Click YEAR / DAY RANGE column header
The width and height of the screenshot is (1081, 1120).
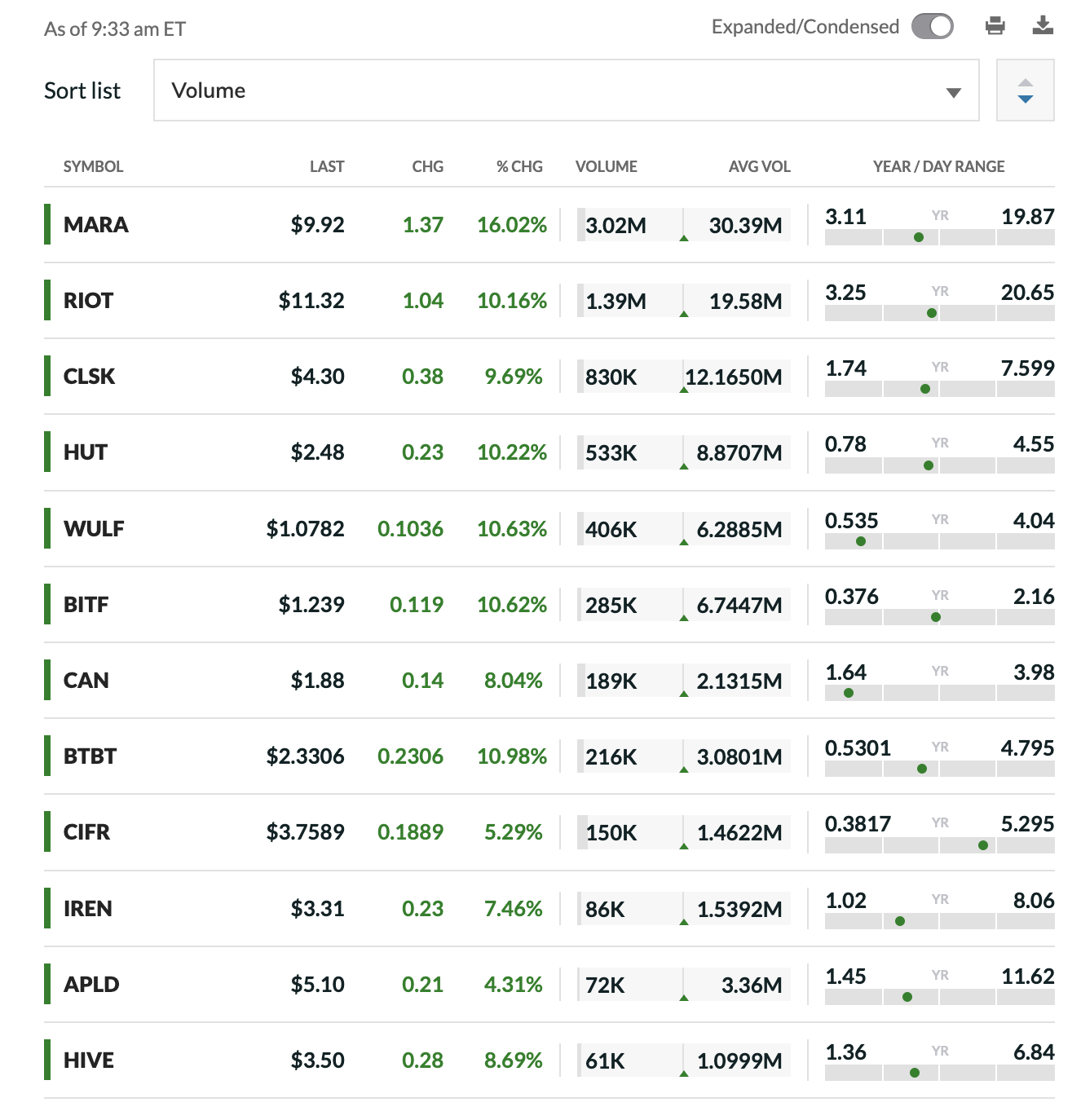pyautogui.click(x=939, y=166)
